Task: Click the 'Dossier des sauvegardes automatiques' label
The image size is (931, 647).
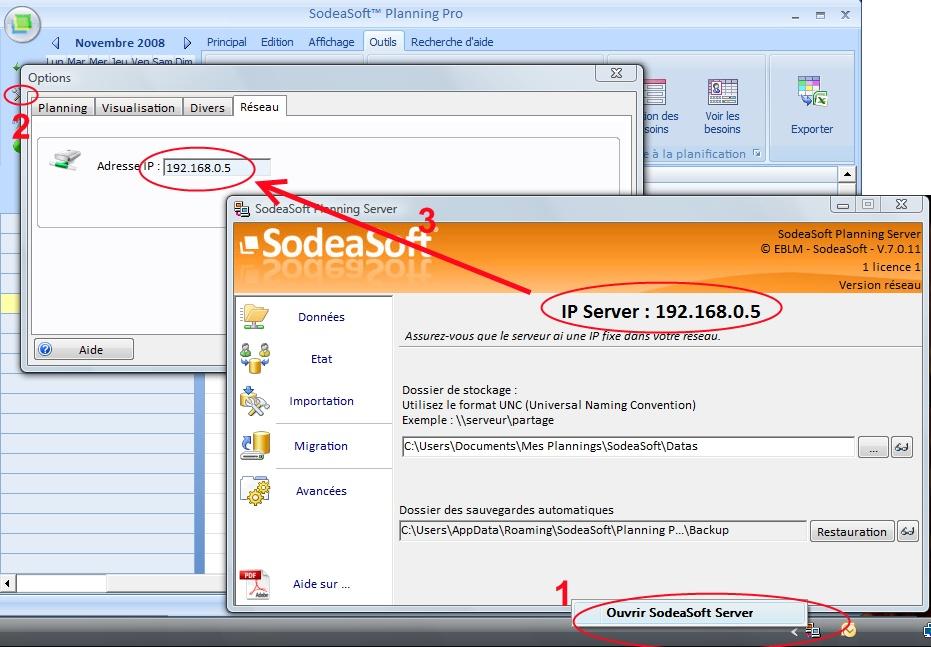Action: tap(506, 510)
